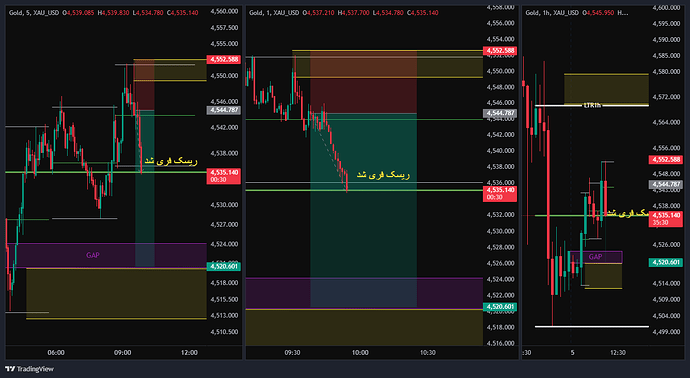The image size is (690, 378).
Task: Click the 4,504.000 price axis value
Action: [x=666, y=316]
